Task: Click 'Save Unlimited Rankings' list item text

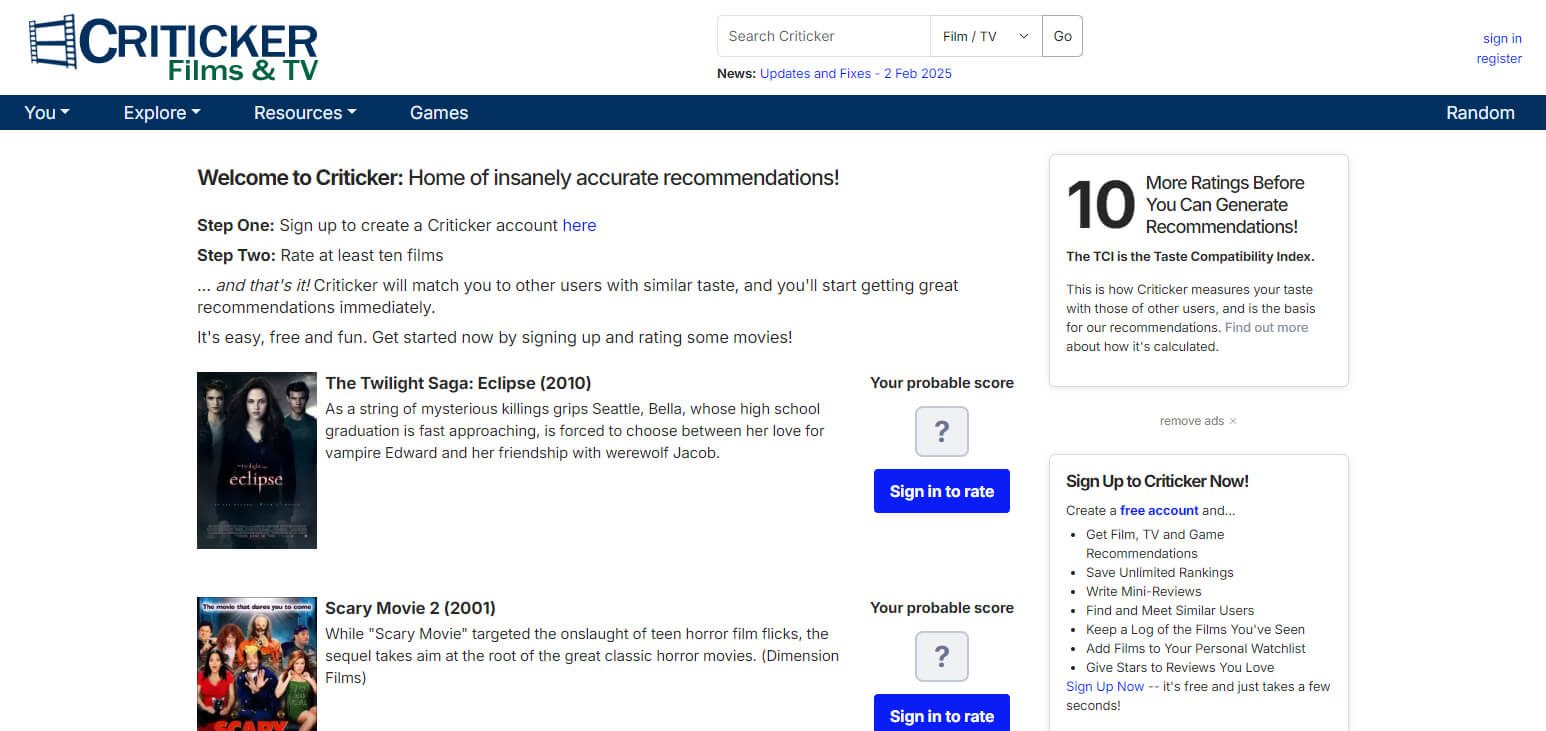Action: click(1160, 572)
